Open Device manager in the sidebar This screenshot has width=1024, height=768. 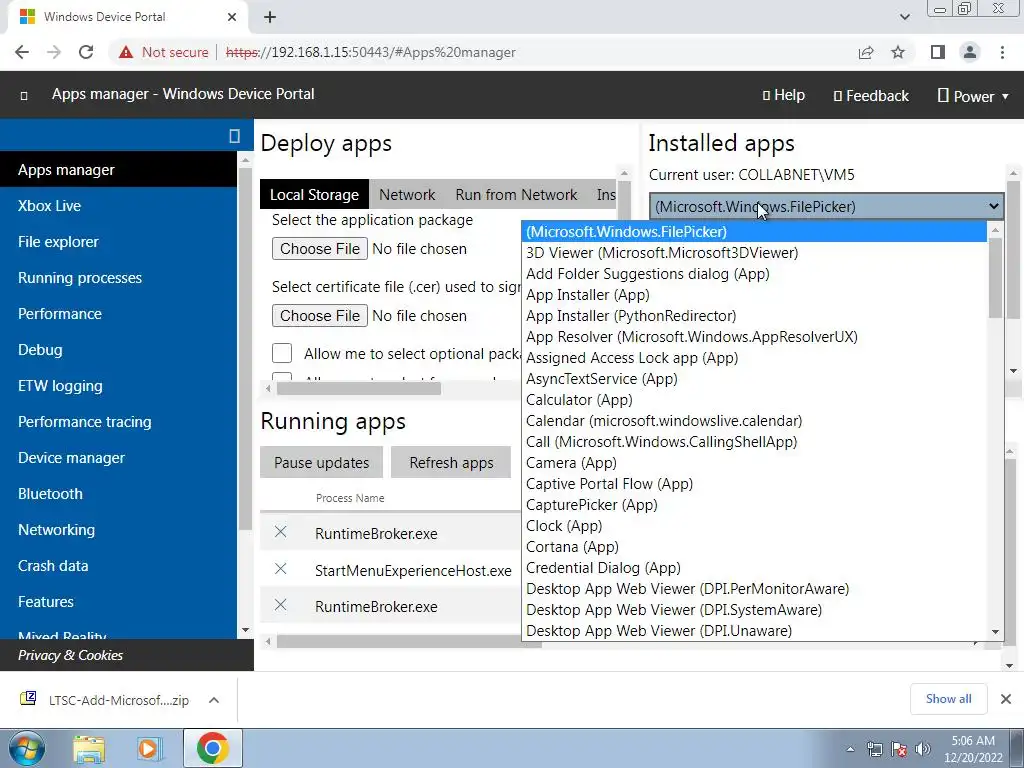coord(119,458)
